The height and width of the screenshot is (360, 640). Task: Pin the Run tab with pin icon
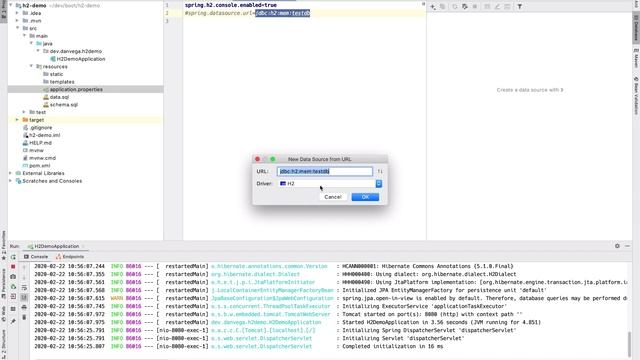(x=13, y=321)
